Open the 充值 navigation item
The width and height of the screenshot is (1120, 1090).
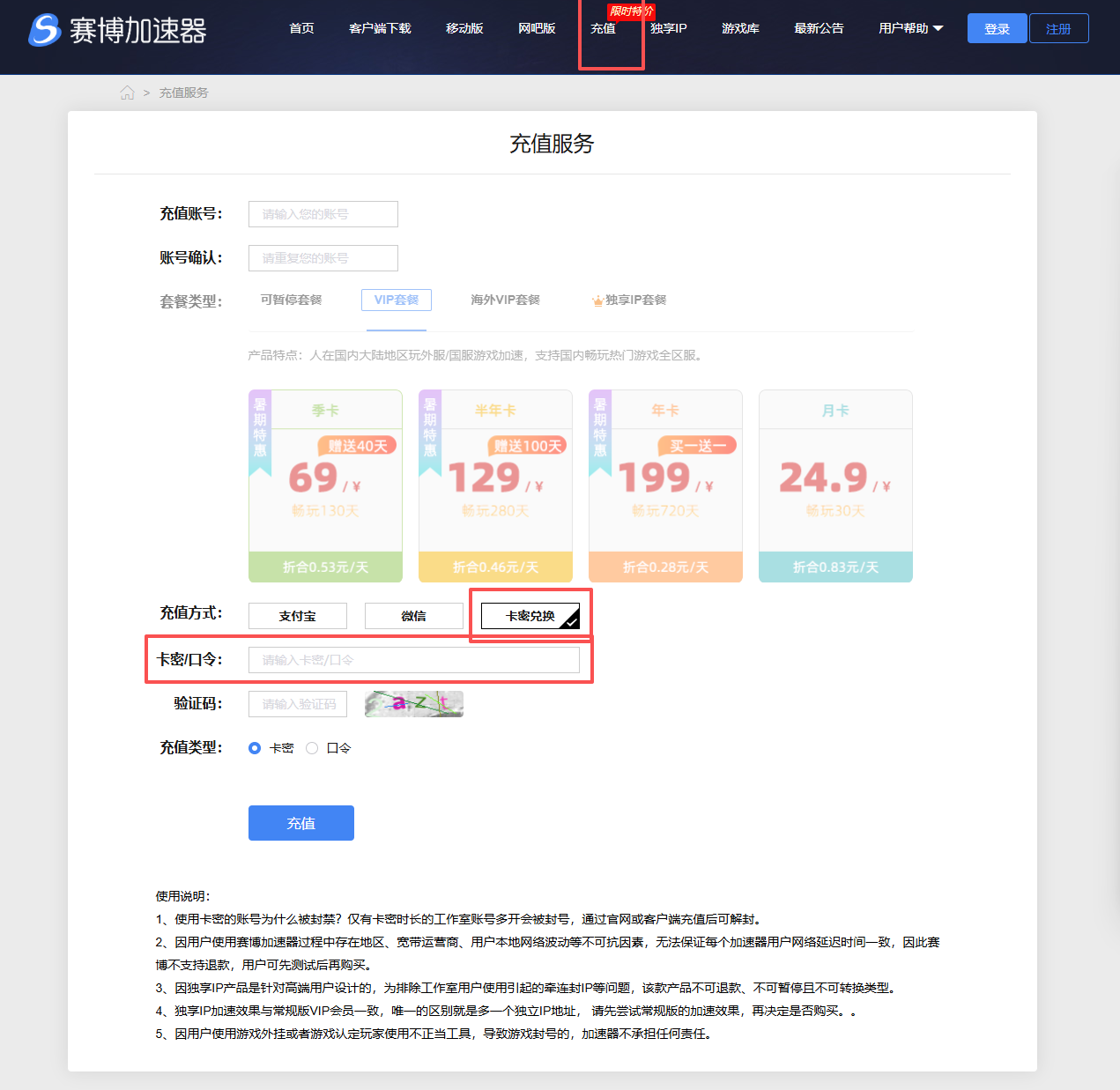(x=604, y=28)
